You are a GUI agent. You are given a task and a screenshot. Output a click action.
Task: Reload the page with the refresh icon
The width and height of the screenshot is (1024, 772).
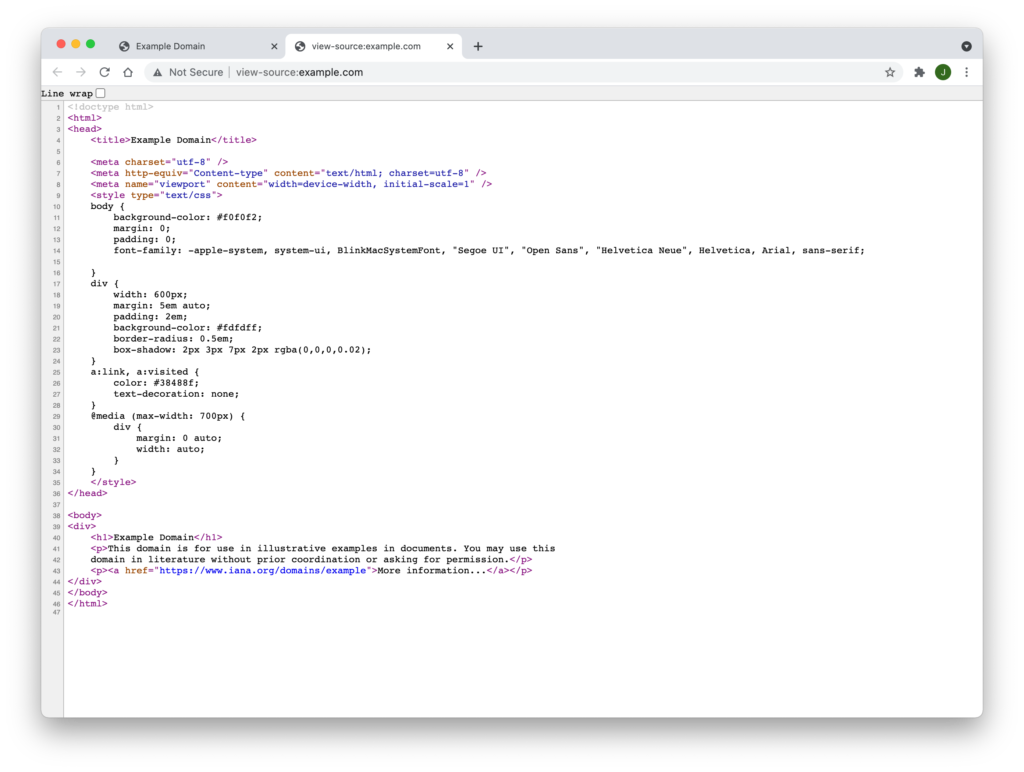point(104,72)
